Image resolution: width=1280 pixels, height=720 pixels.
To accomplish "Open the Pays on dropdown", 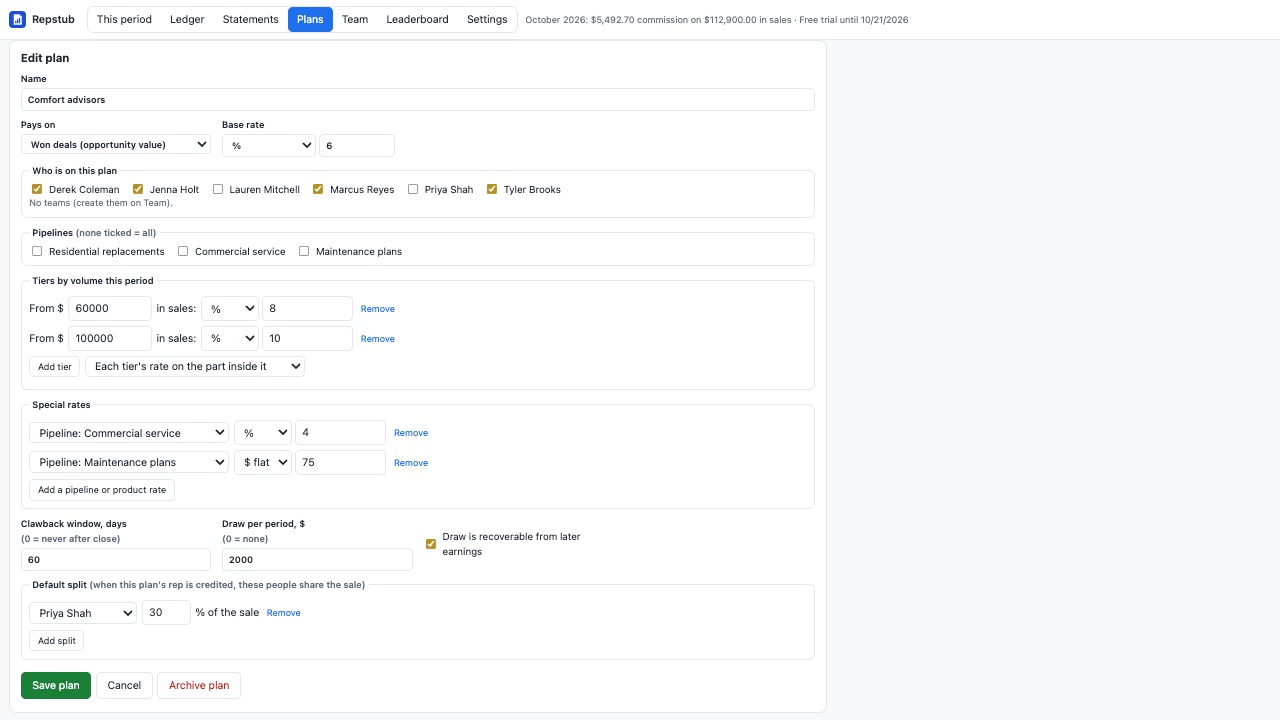I will click(x=116, y=145).
